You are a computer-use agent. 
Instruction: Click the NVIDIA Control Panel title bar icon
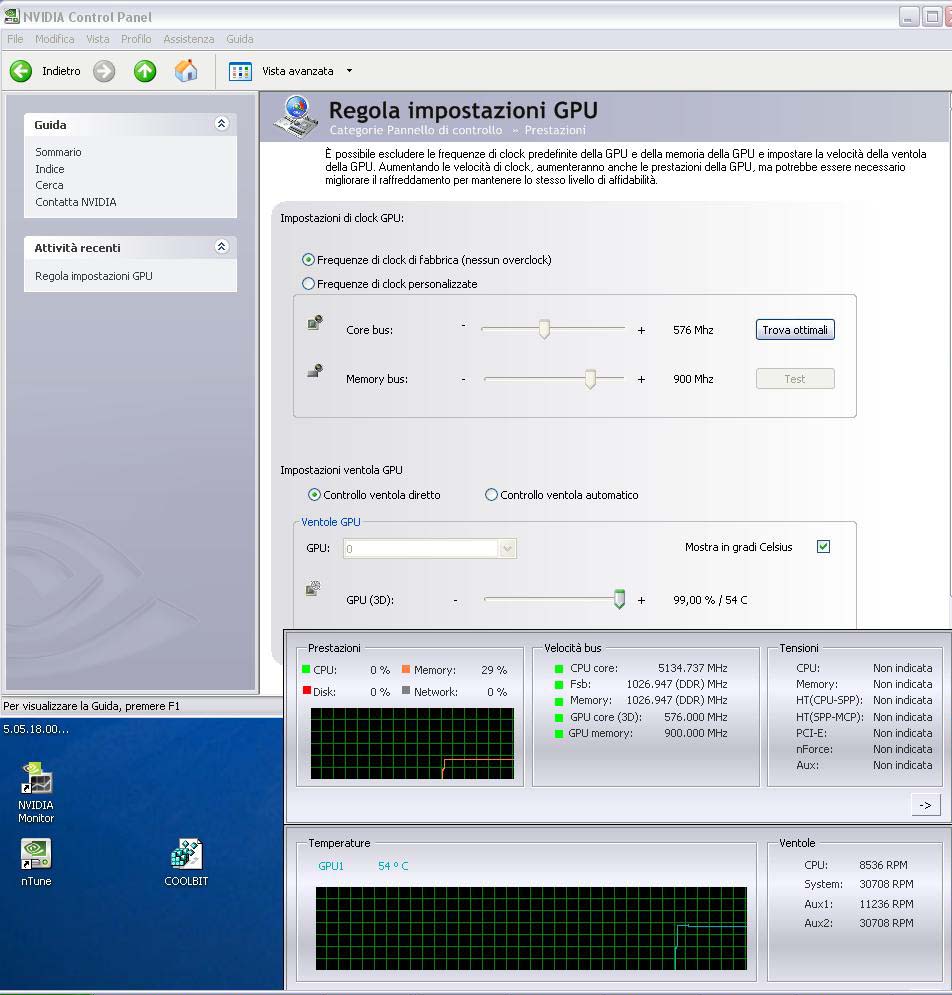pos(11,16)
